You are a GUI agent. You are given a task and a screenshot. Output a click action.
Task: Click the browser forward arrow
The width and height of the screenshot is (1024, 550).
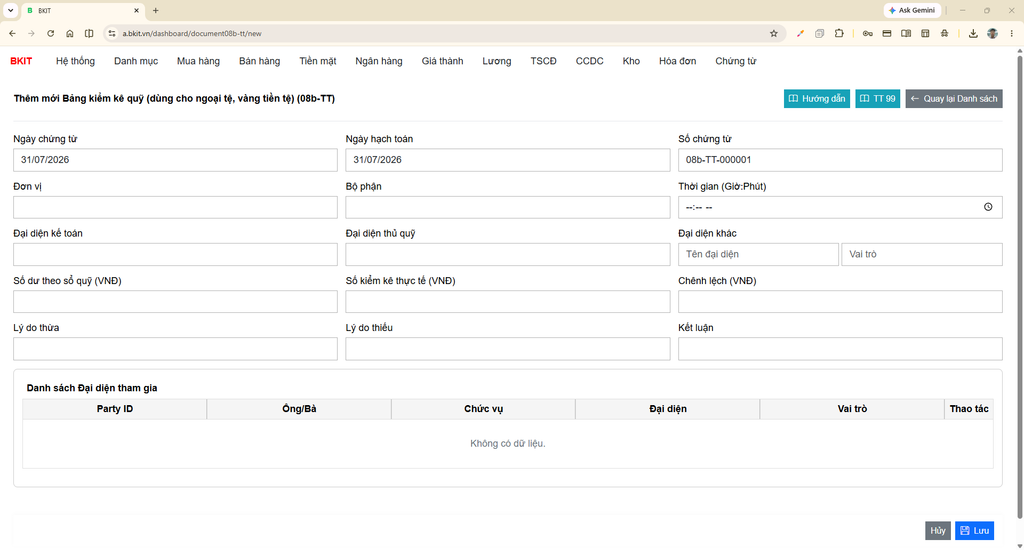[31, 33]
